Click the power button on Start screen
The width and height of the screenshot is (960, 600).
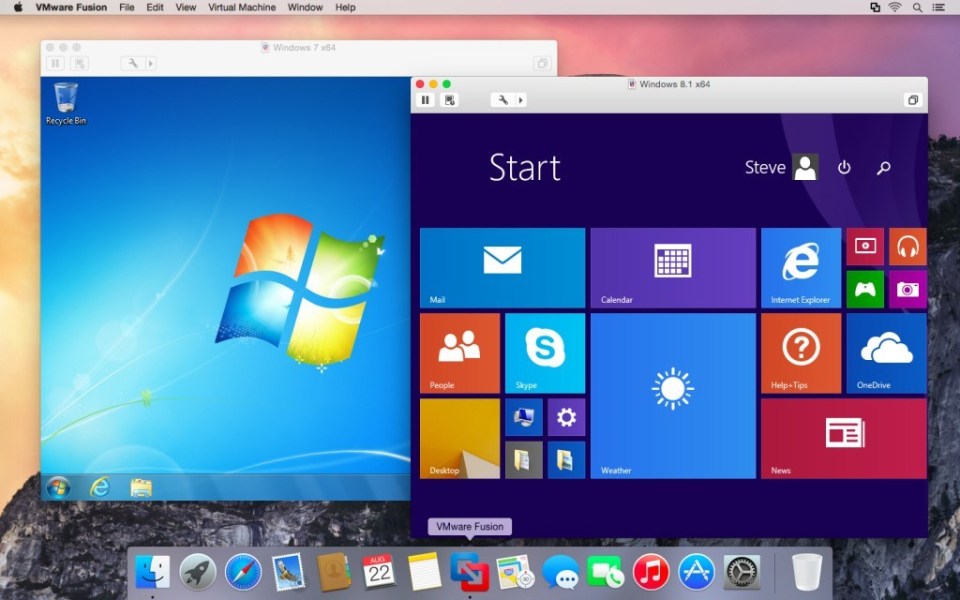coord(844,168)
